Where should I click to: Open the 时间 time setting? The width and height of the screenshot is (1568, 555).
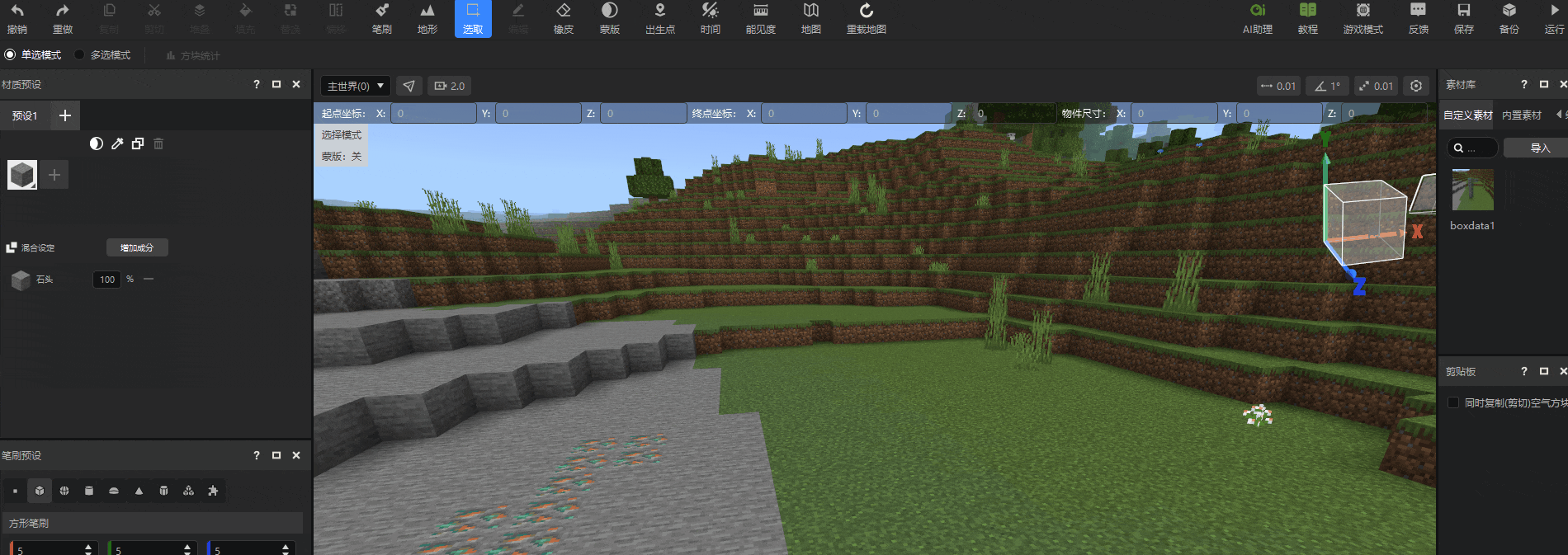(x=710, y=18)
